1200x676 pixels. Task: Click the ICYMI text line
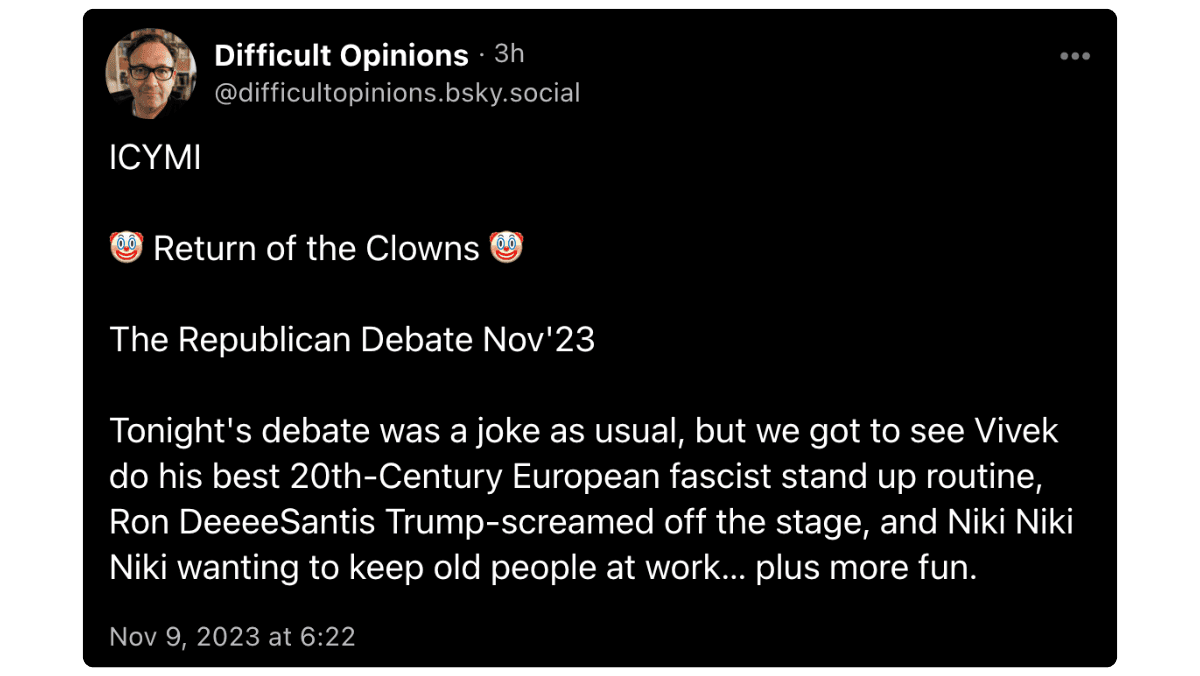coord(155,158)
